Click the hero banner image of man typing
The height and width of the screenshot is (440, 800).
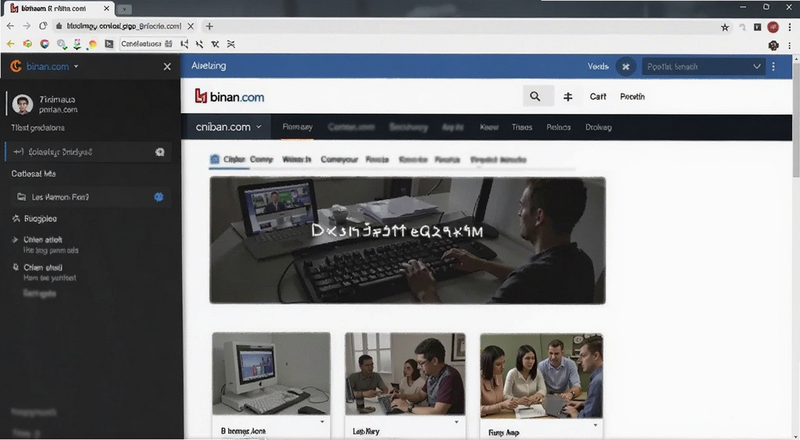click(x=408, y=240)
